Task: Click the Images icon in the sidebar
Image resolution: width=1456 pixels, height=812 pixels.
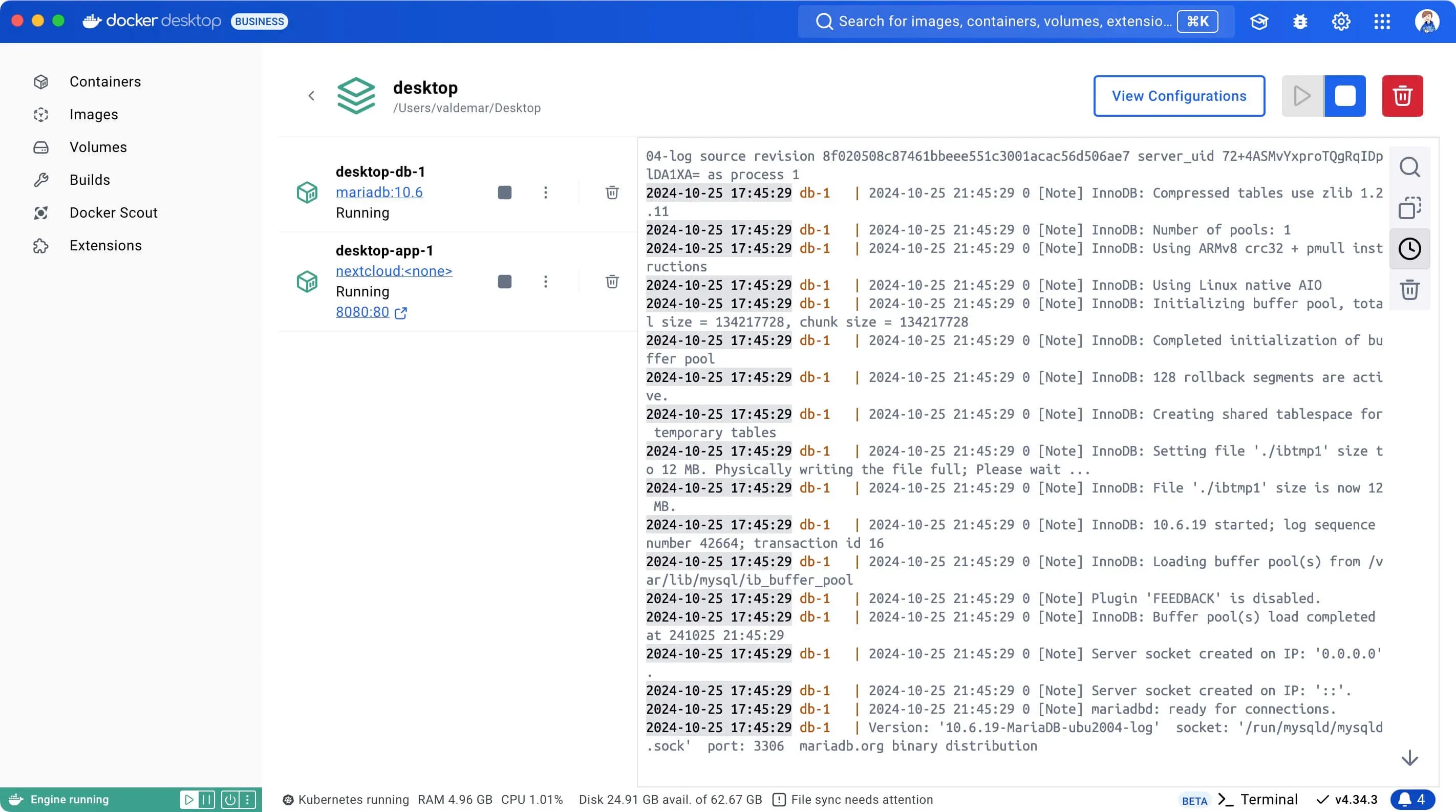Action: coord(40,115)
